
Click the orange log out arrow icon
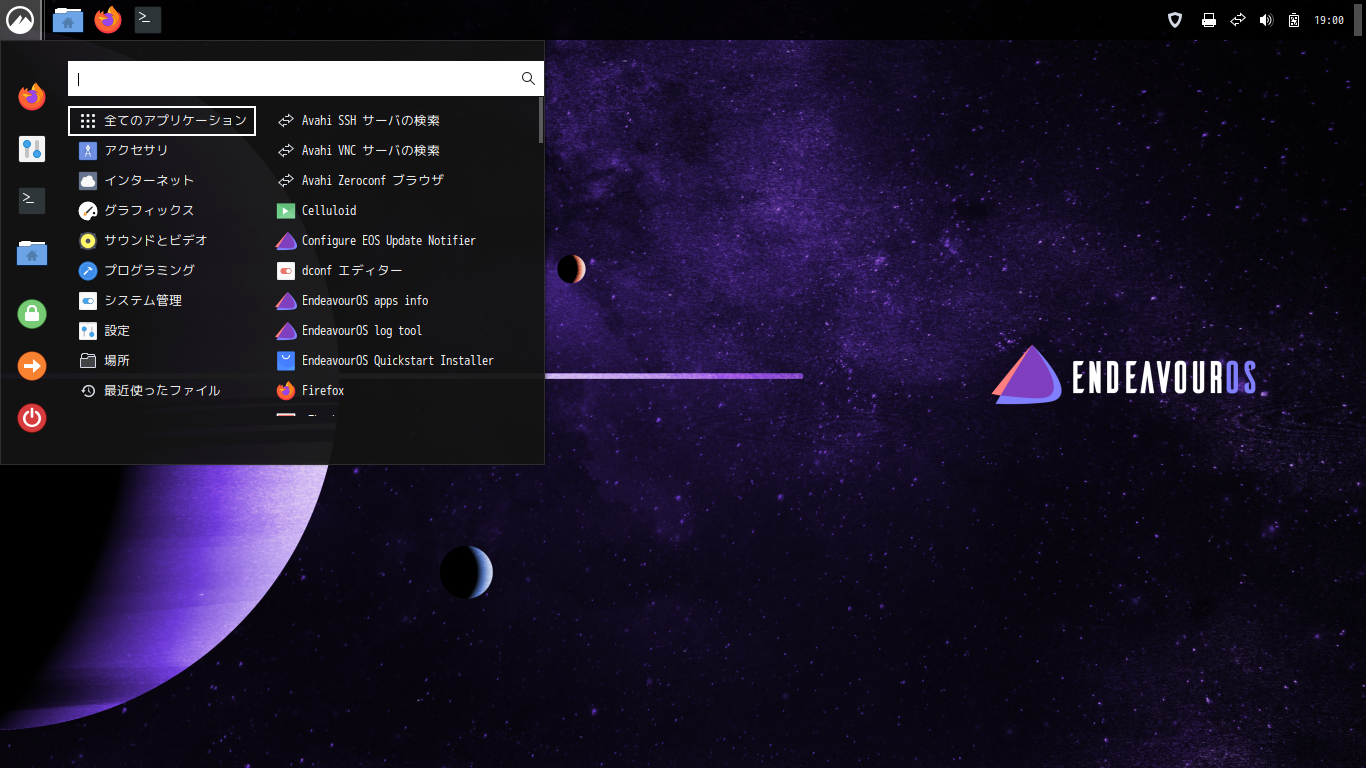point(32,366)
